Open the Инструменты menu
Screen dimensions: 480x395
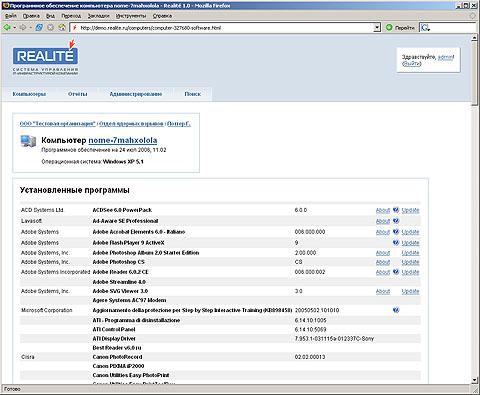pos(131,16)
